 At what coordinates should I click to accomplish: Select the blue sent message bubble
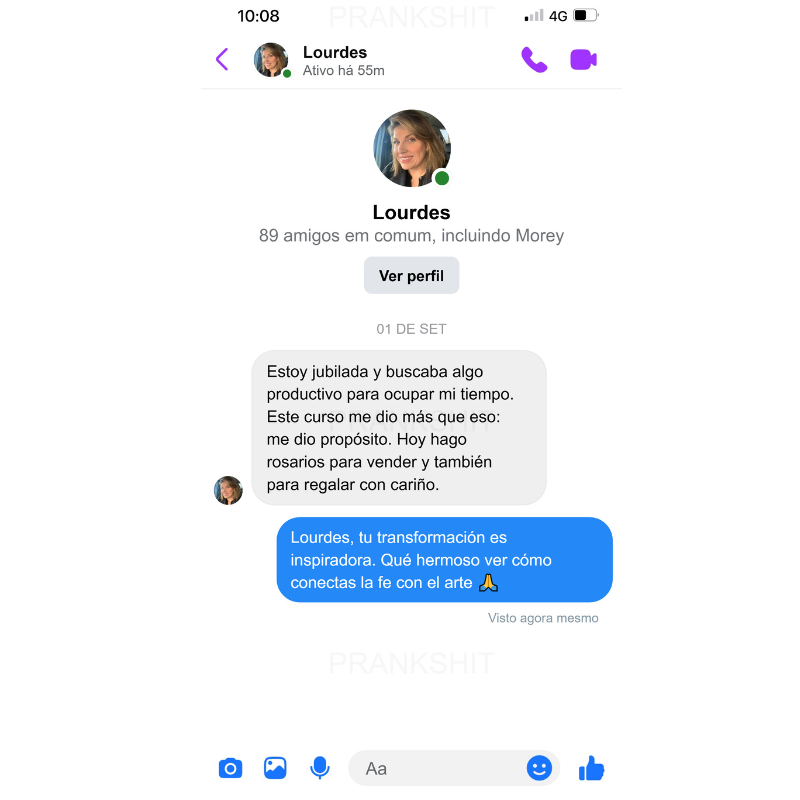point(444,560)
